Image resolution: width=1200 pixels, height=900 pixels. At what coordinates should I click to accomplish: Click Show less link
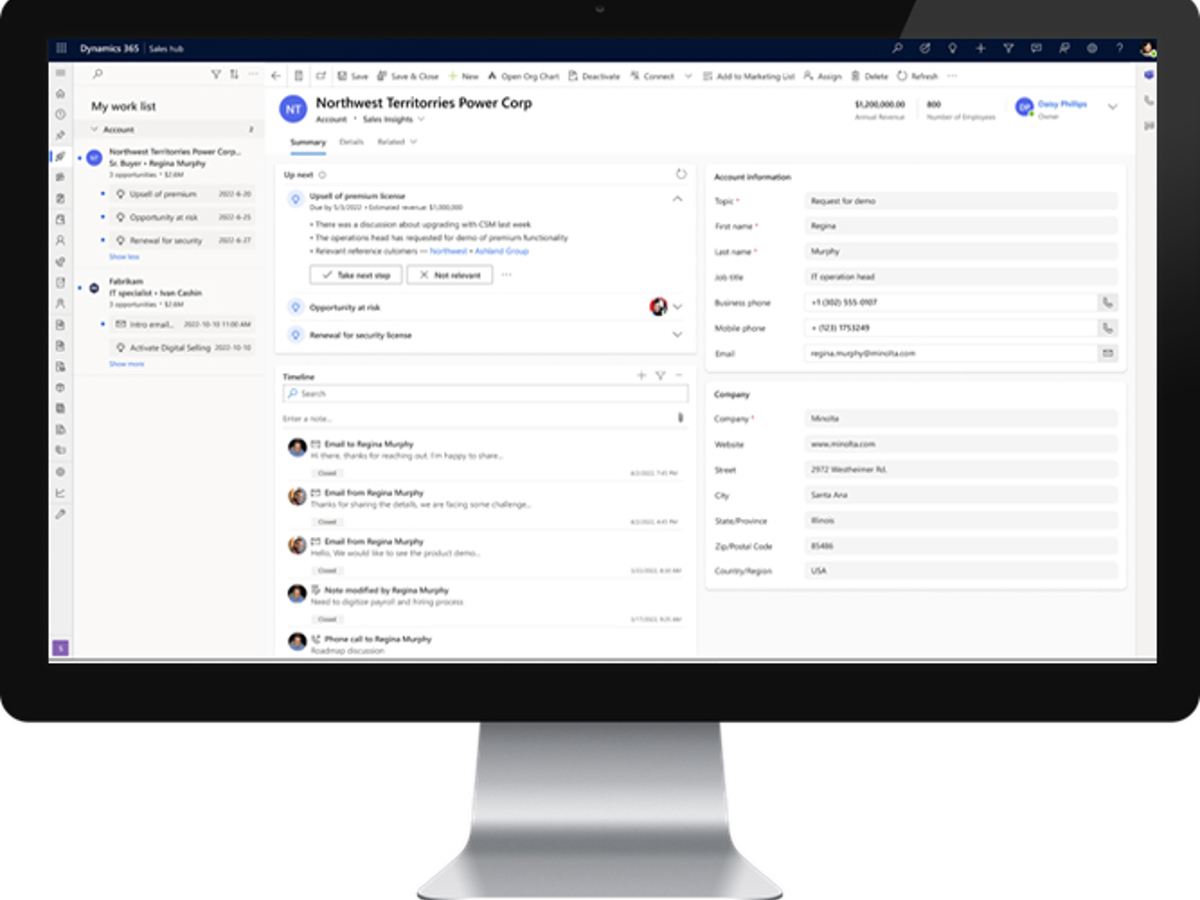point(124,257)
